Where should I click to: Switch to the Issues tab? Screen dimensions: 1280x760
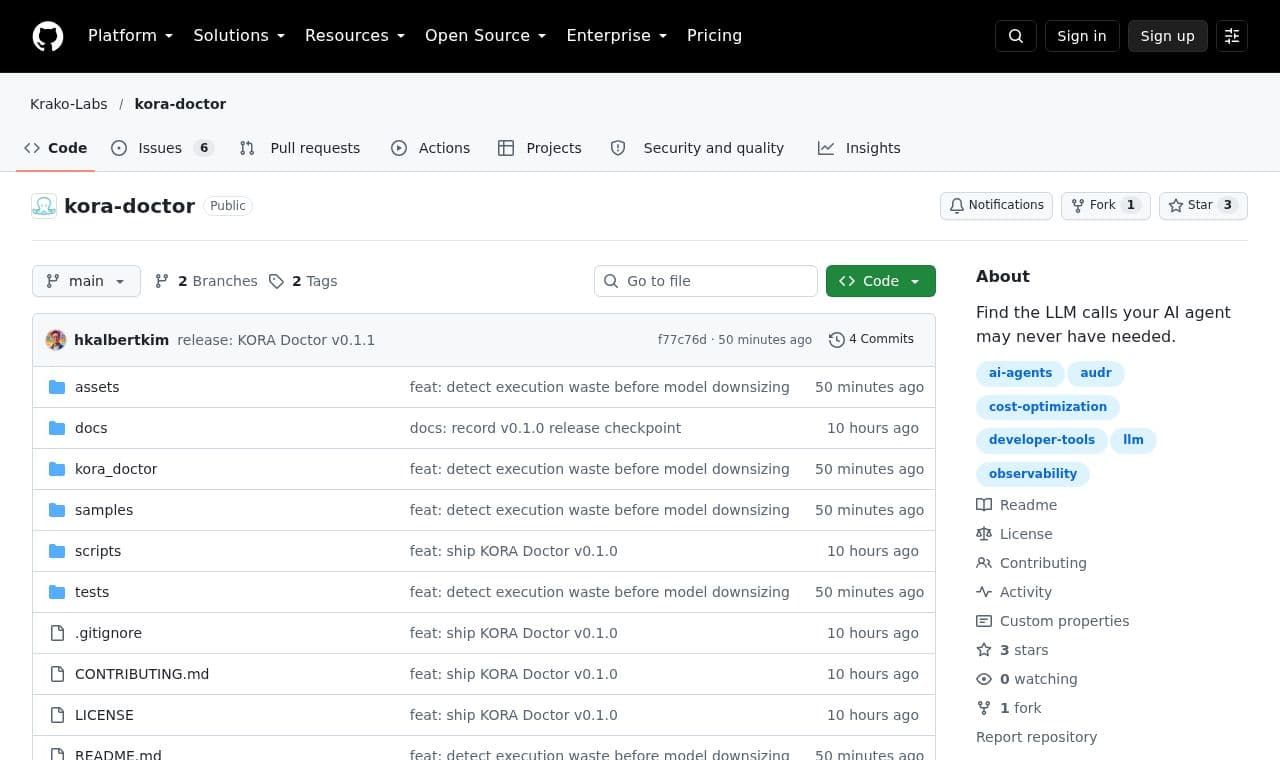[162, 148]
